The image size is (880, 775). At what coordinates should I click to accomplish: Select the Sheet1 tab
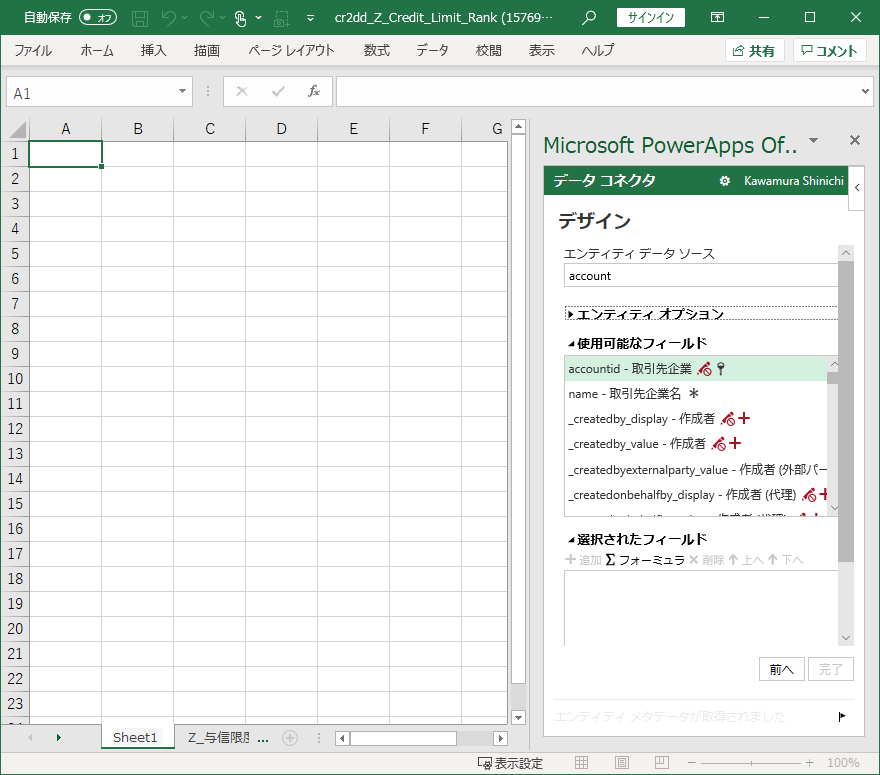click(135, 737)
